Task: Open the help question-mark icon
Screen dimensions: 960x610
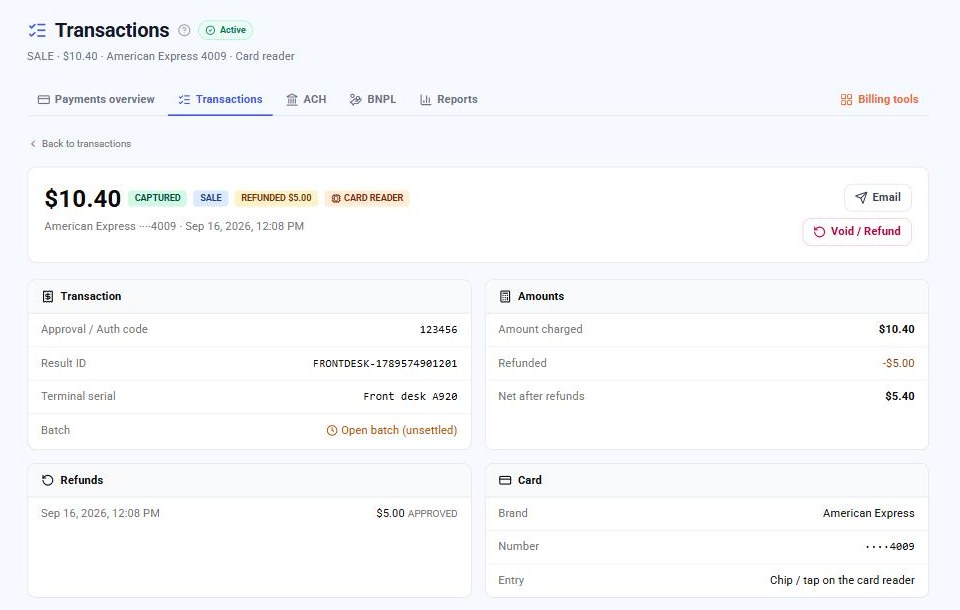Action: click(184, 30)
